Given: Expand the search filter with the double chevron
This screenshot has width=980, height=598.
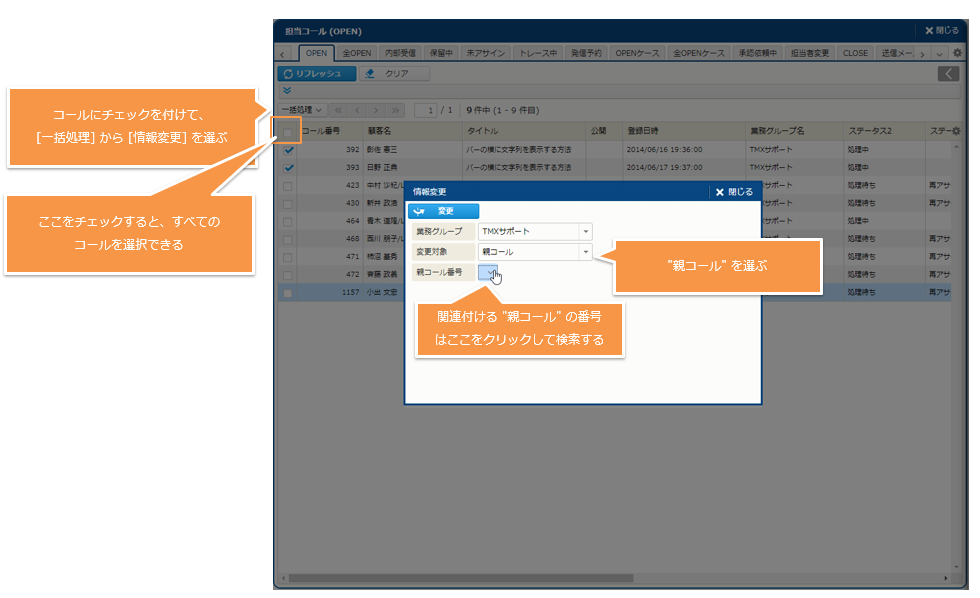Looking at the screenshot, I should click(287, 91).
